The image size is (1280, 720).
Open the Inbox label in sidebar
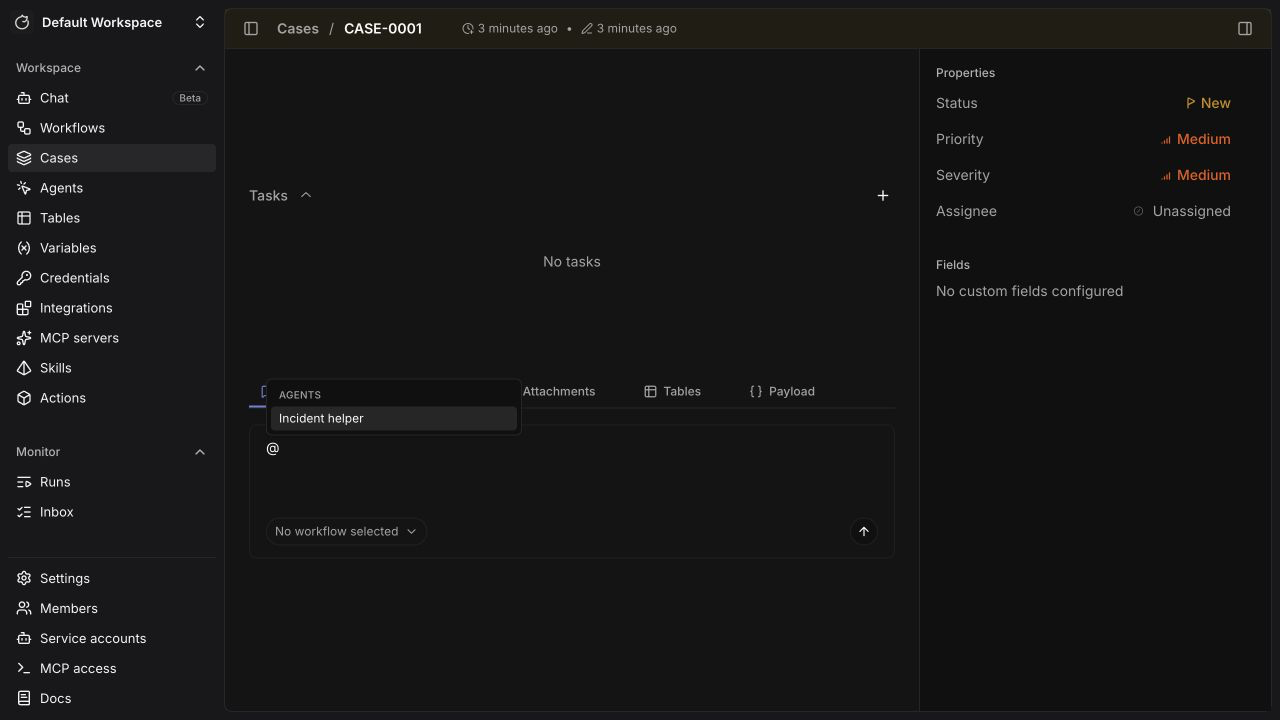pos(57,512)
